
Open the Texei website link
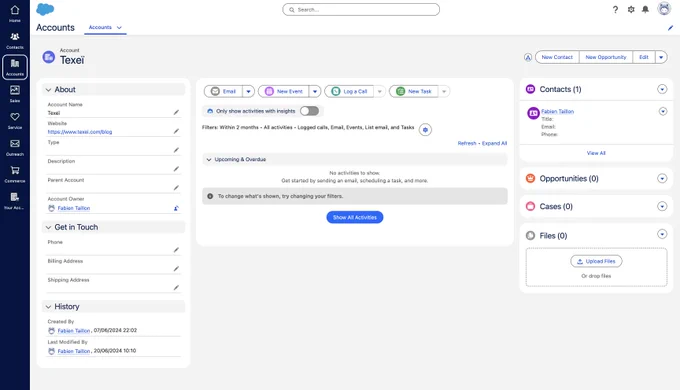click(x=80, y=132)
